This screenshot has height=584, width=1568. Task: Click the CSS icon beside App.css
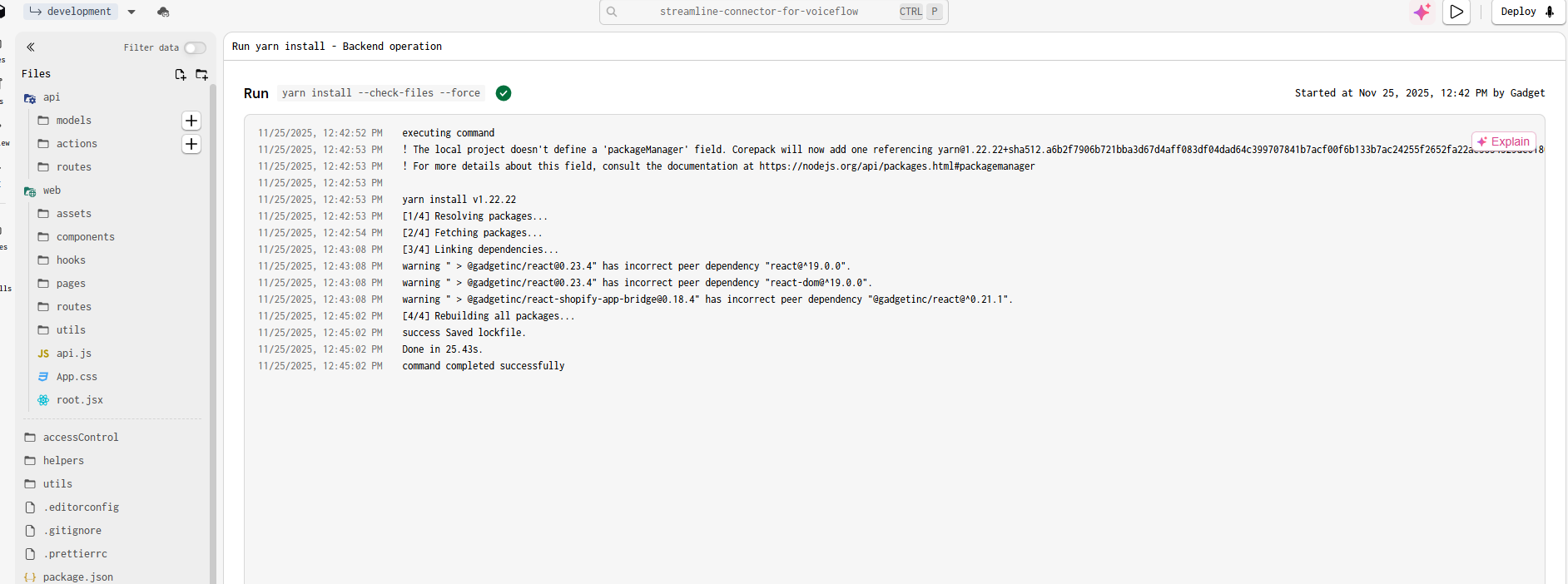[x=43, y=377]
